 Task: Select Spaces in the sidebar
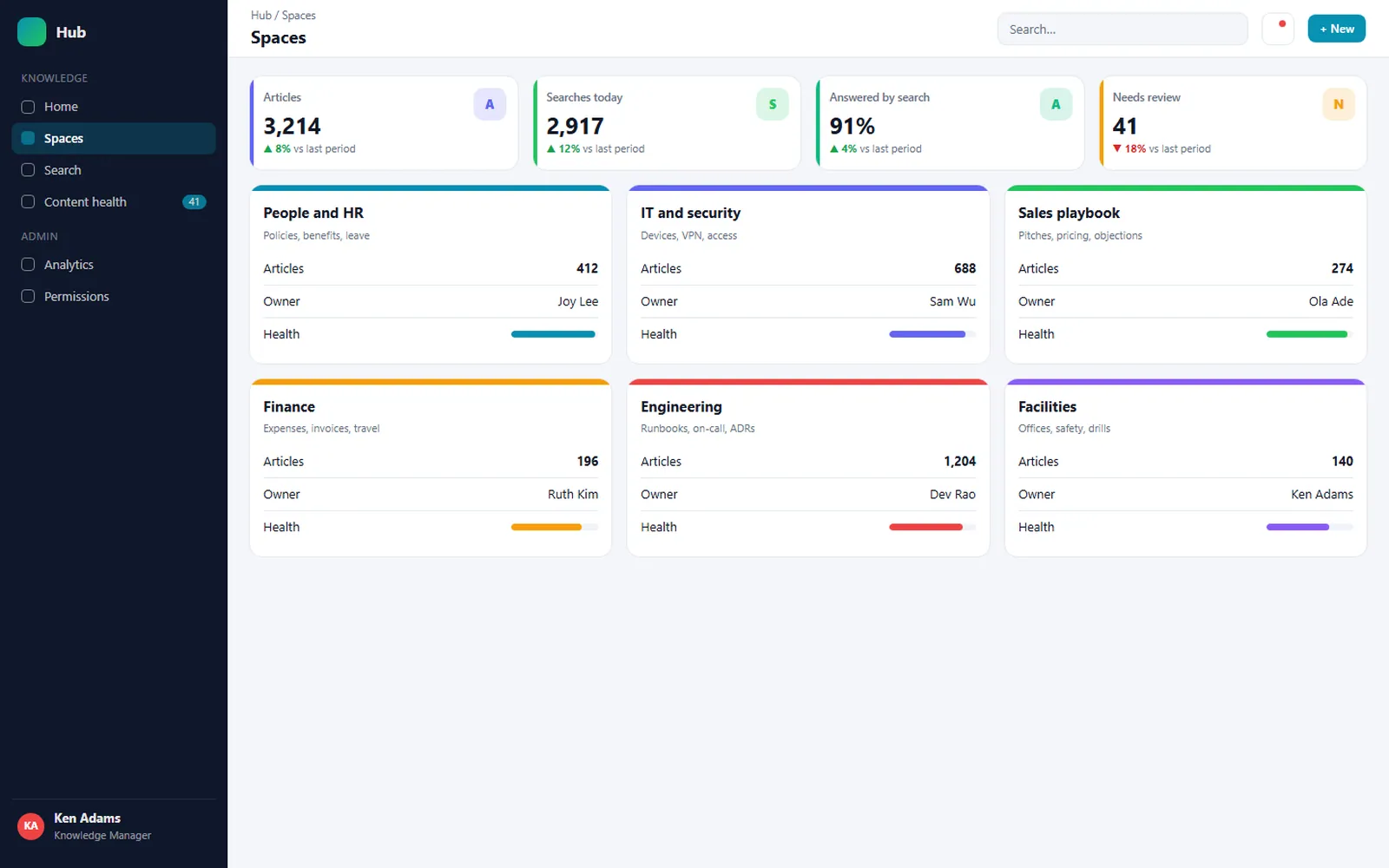(114, 138)
